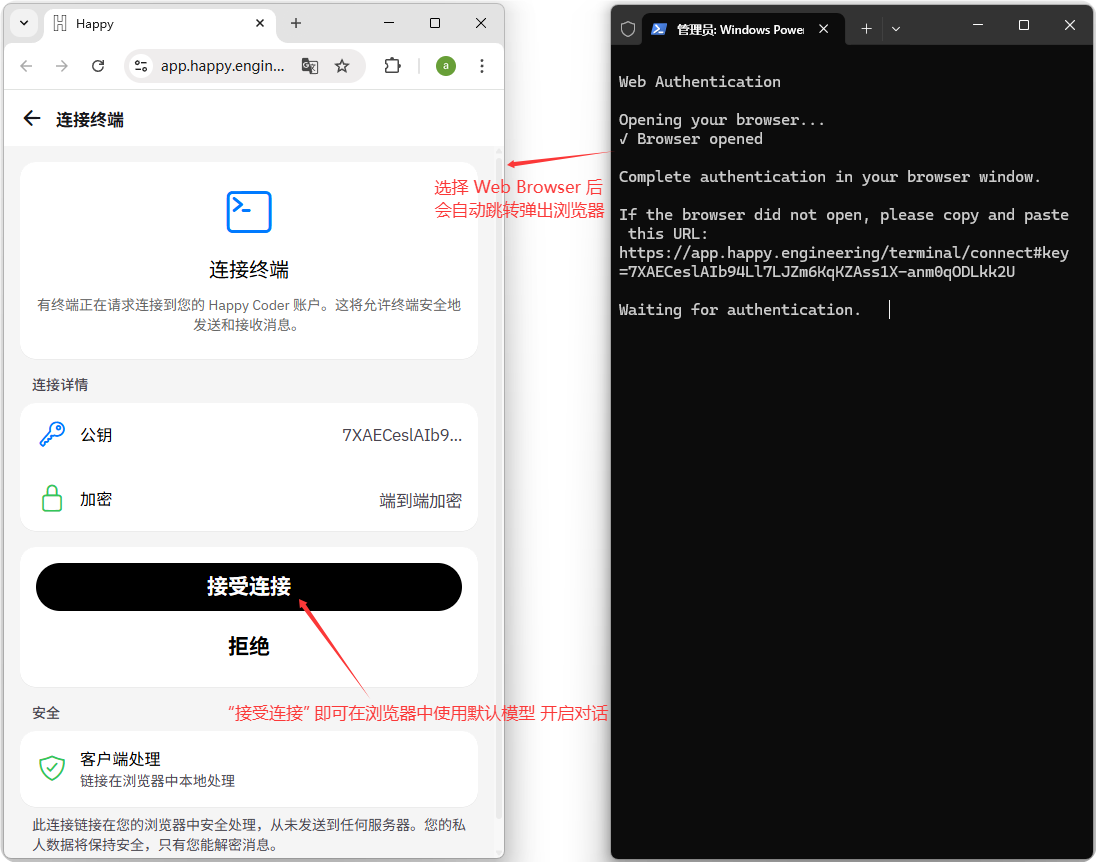Select the Happy browser tab

coord(150,24)
